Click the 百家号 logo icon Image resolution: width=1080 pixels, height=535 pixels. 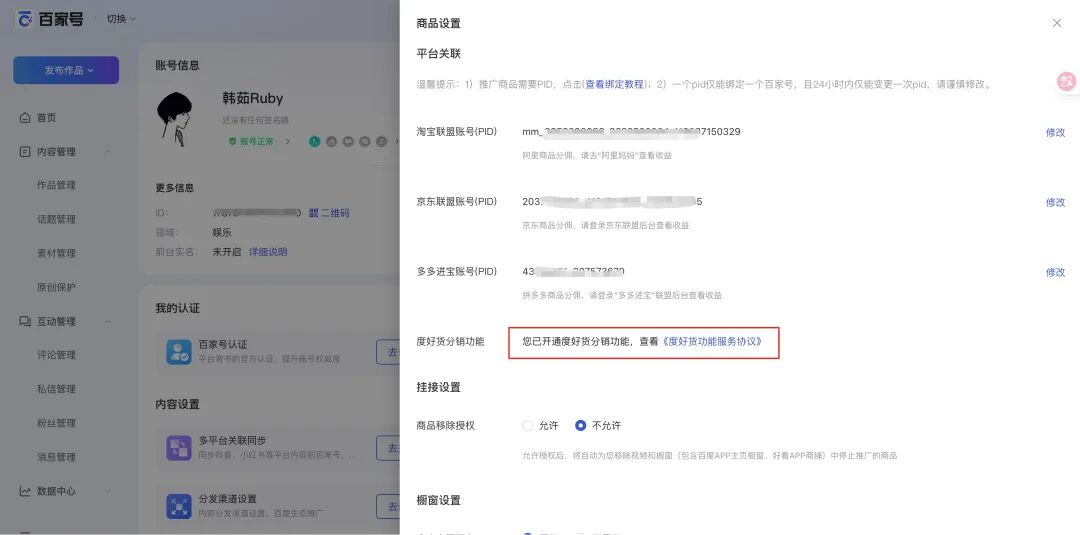[25, 19]
